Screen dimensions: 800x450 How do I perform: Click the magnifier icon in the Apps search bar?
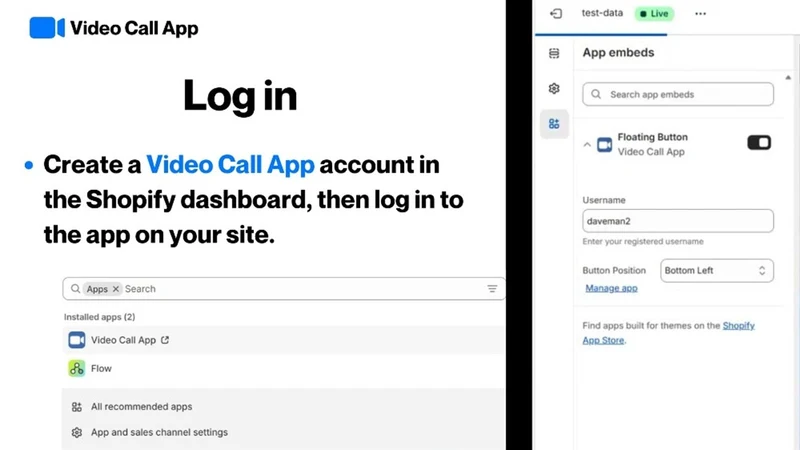click(76, 289)
